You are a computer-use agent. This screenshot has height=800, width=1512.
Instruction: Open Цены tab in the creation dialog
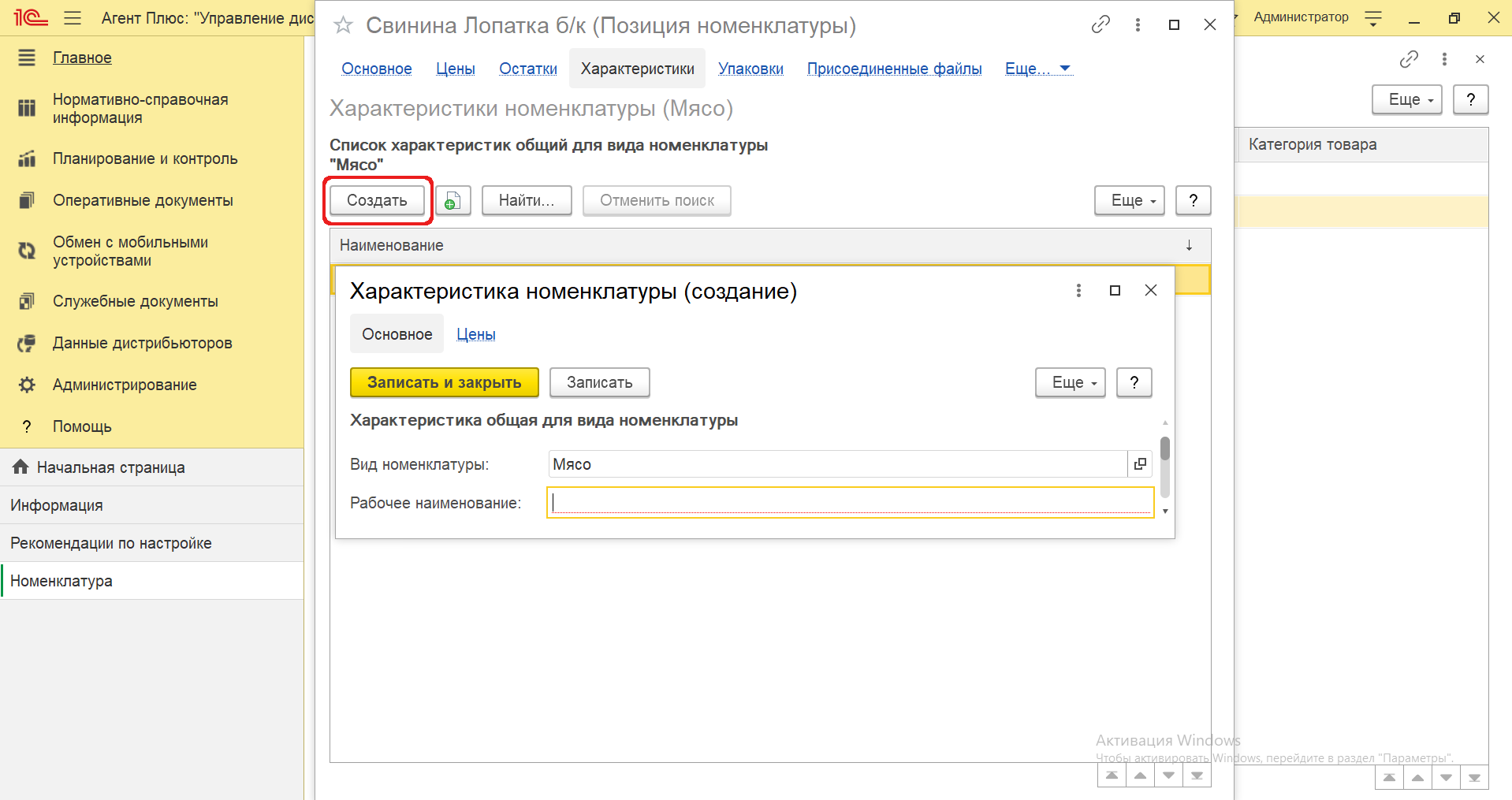(x=475, y=334)
